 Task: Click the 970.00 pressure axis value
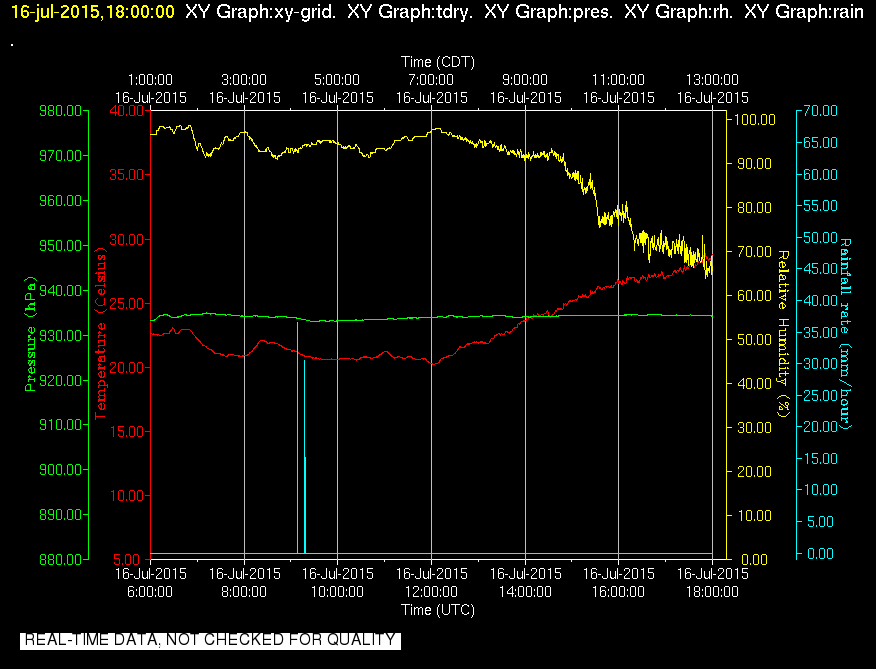(x=60, y=155)
